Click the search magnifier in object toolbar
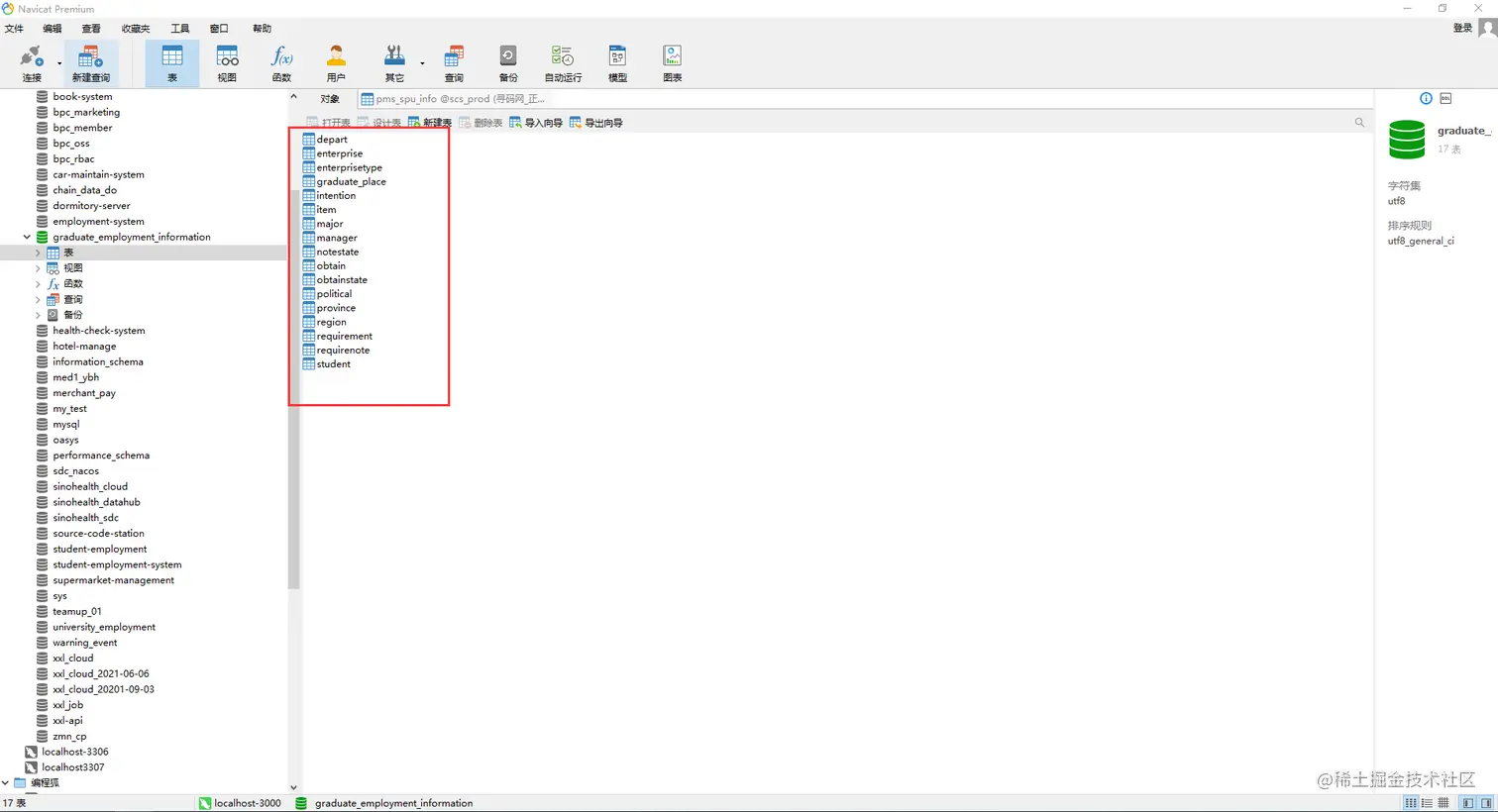The width and height of the screenshot is (1498, 812). (1359, 123)
